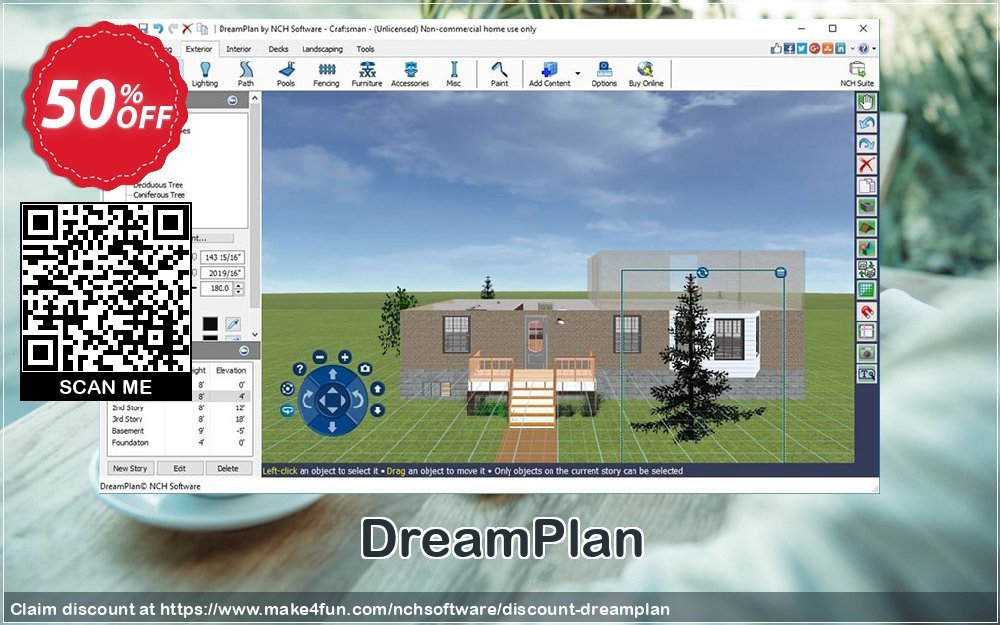Screen dimensions: 1000x625
Task: Toggle the green grid icon
Action: point(866,290)
